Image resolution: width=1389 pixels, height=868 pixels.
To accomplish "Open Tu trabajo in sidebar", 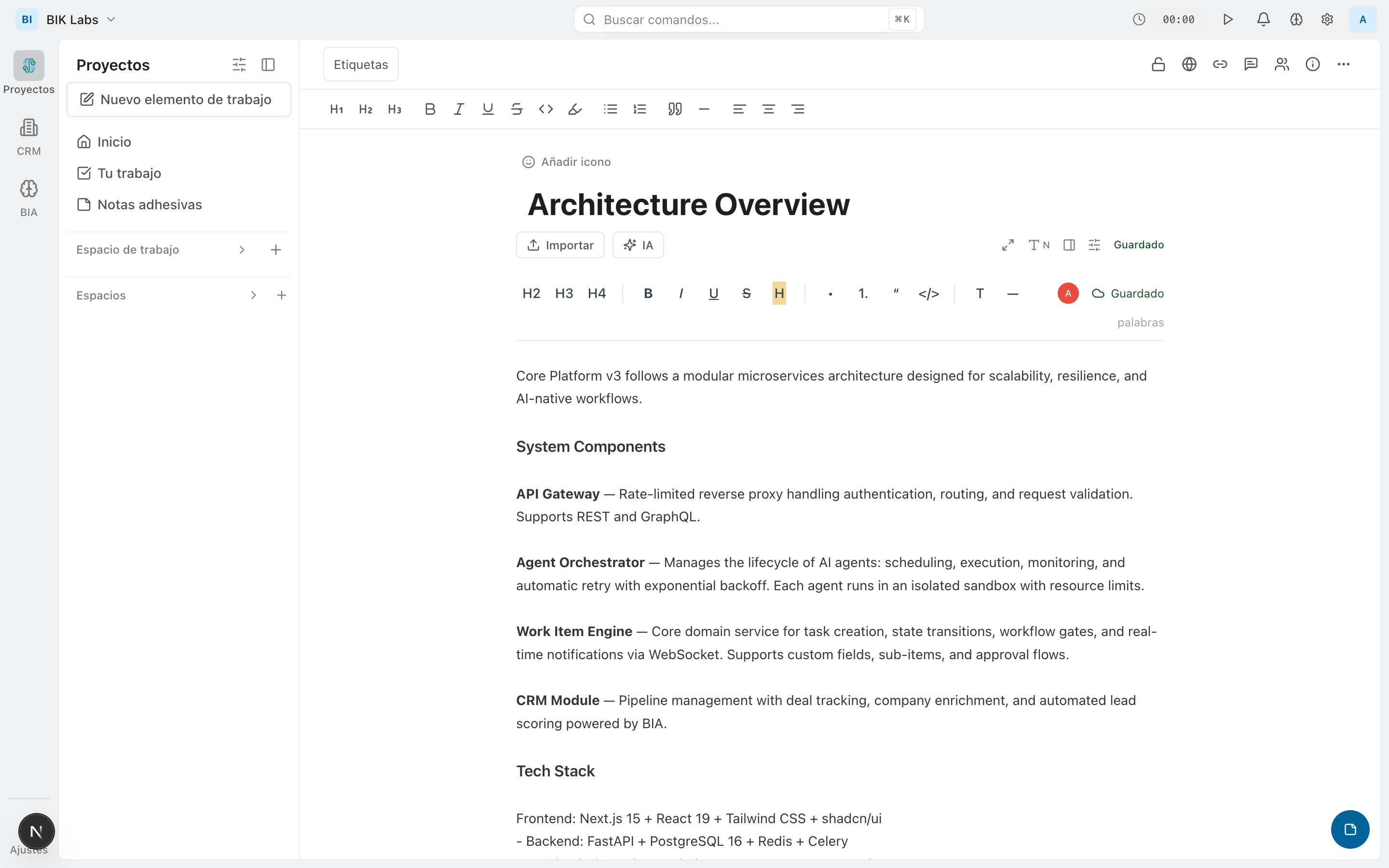I will pos(119,174).
